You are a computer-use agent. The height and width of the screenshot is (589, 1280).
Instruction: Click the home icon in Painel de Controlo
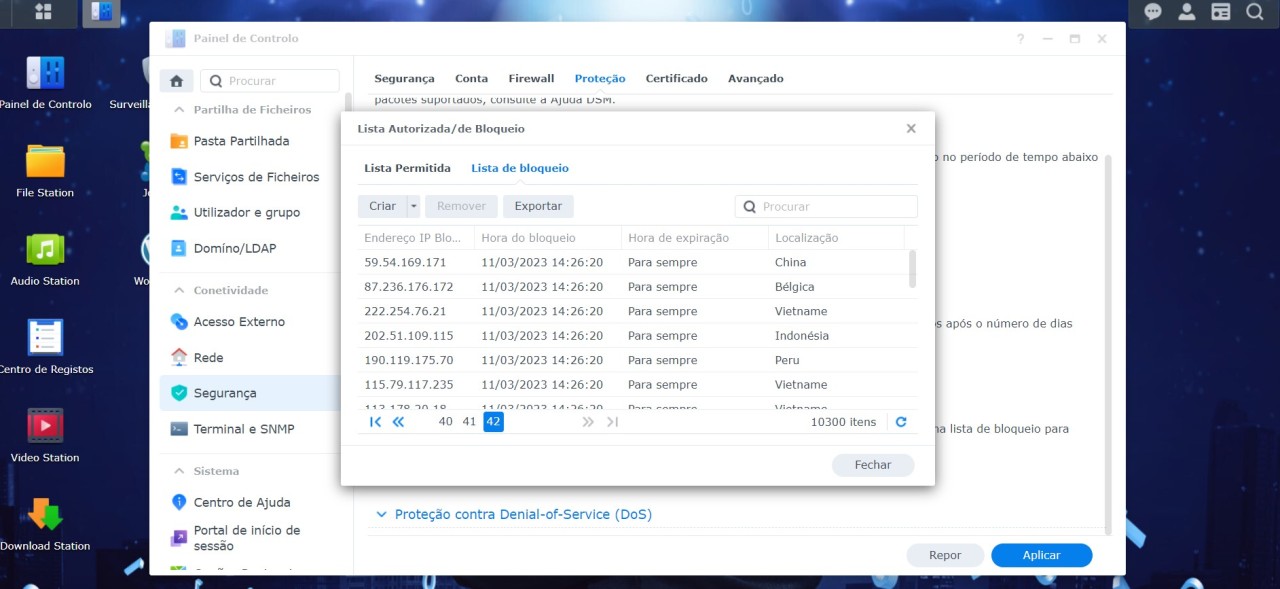[175, 80]
